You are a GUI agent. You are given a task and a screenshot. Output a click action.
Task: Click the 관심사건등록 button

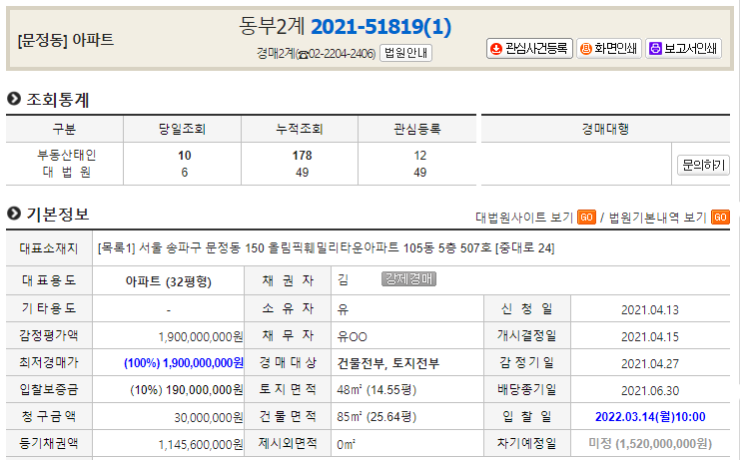point(529,49)
